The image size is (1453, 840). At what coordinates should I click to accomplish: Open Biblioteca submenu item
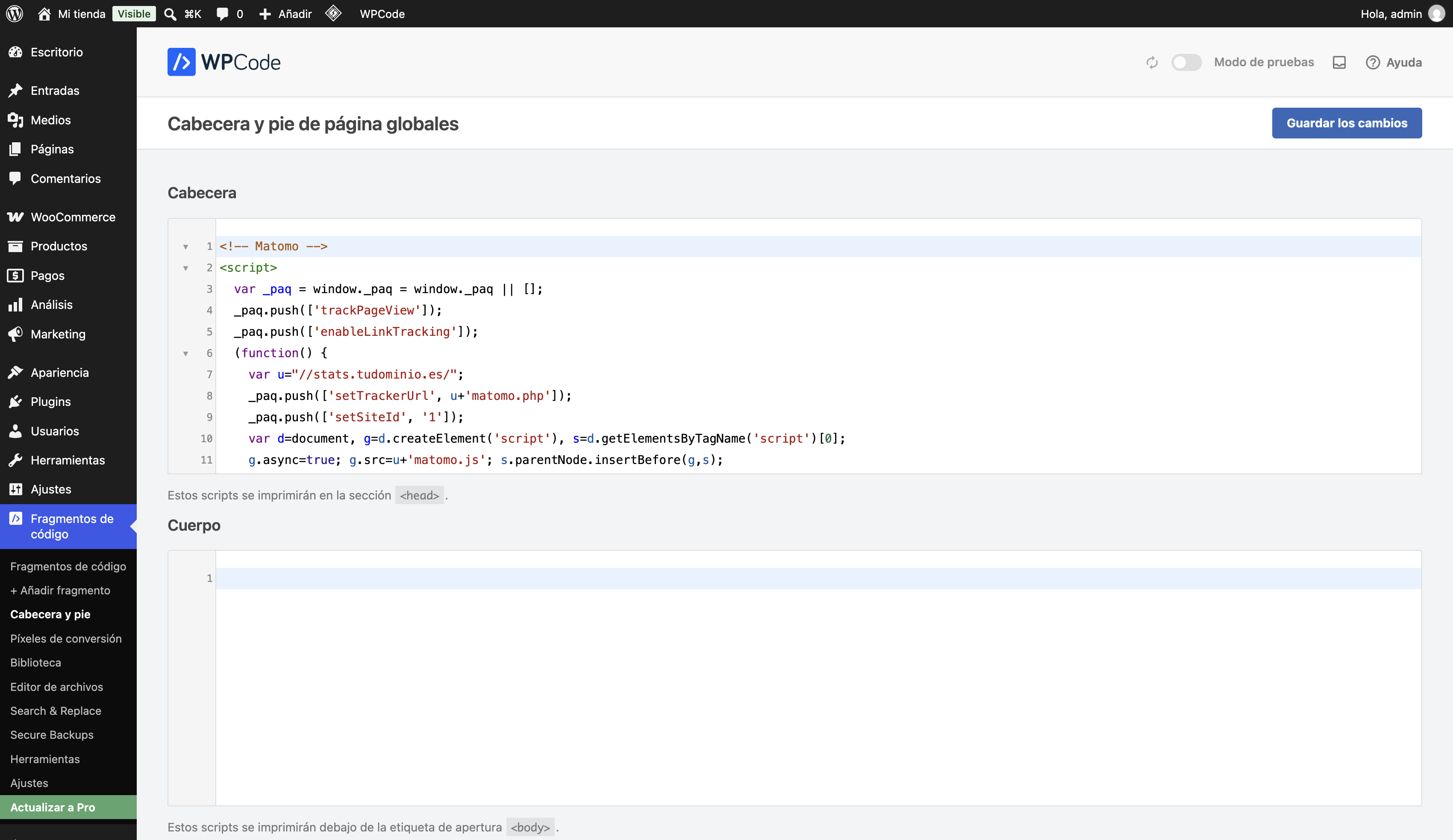point(36,662)
